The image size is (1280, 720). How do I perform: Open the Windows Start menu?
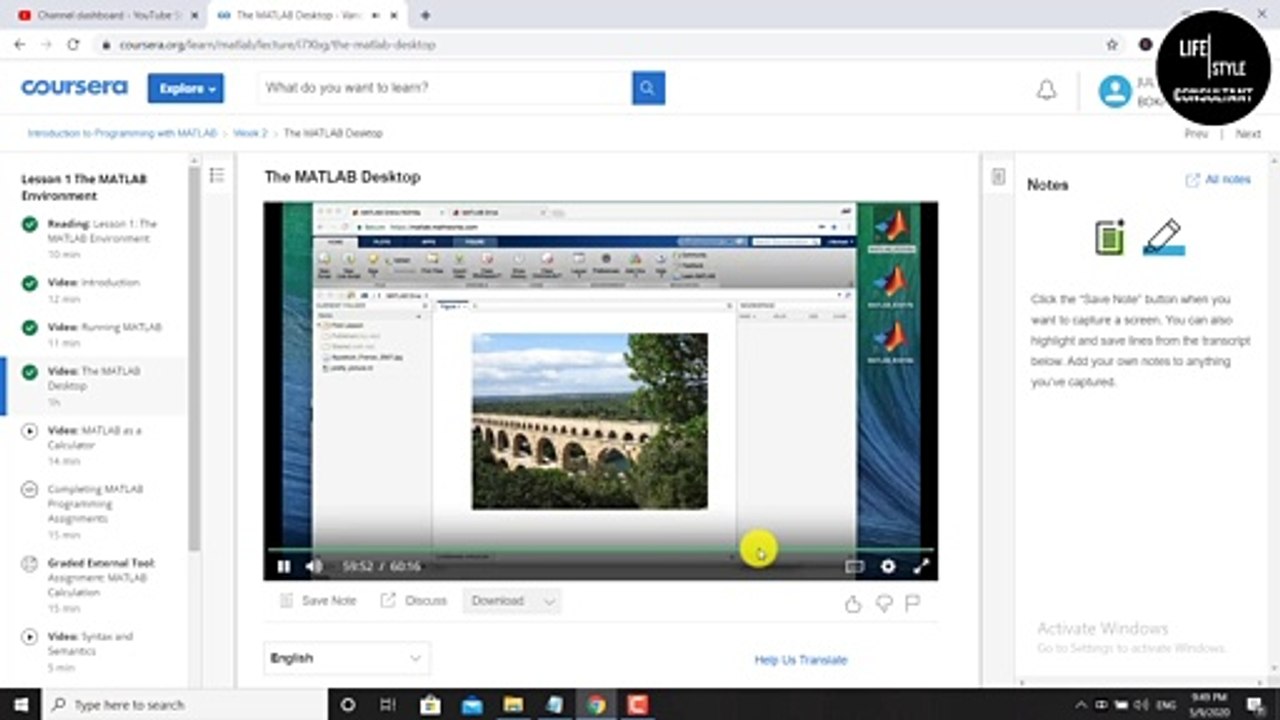coord(20,705)
